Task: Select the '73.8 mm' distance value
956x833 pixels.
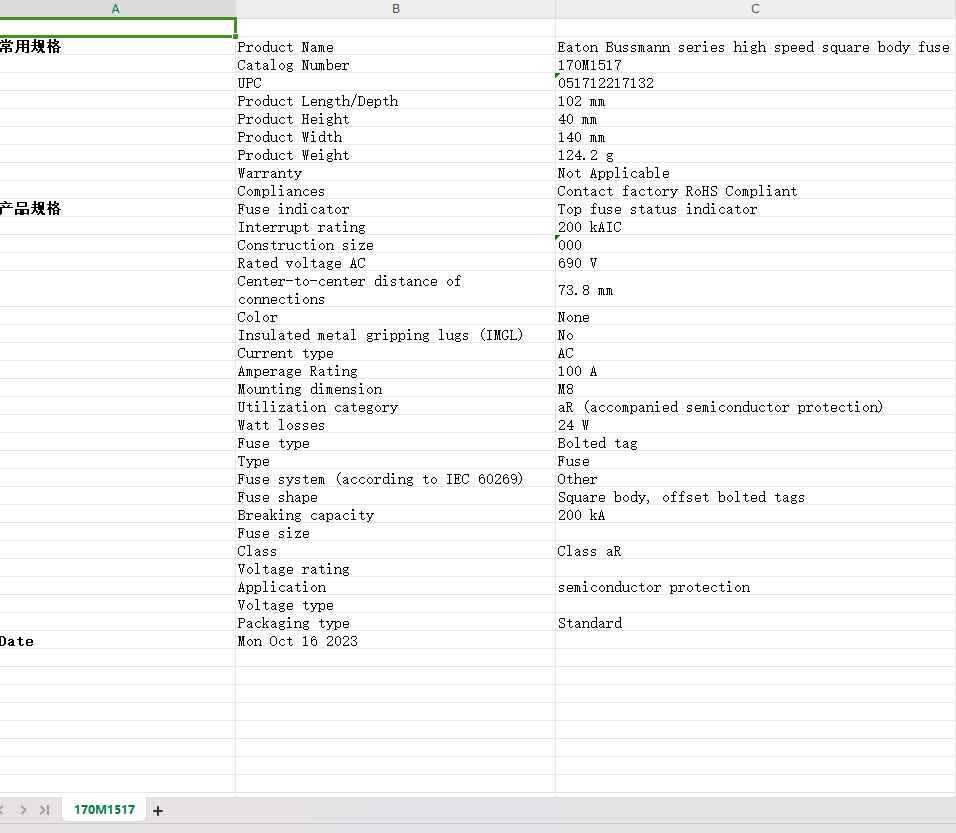Action: (x=756, y=290)
